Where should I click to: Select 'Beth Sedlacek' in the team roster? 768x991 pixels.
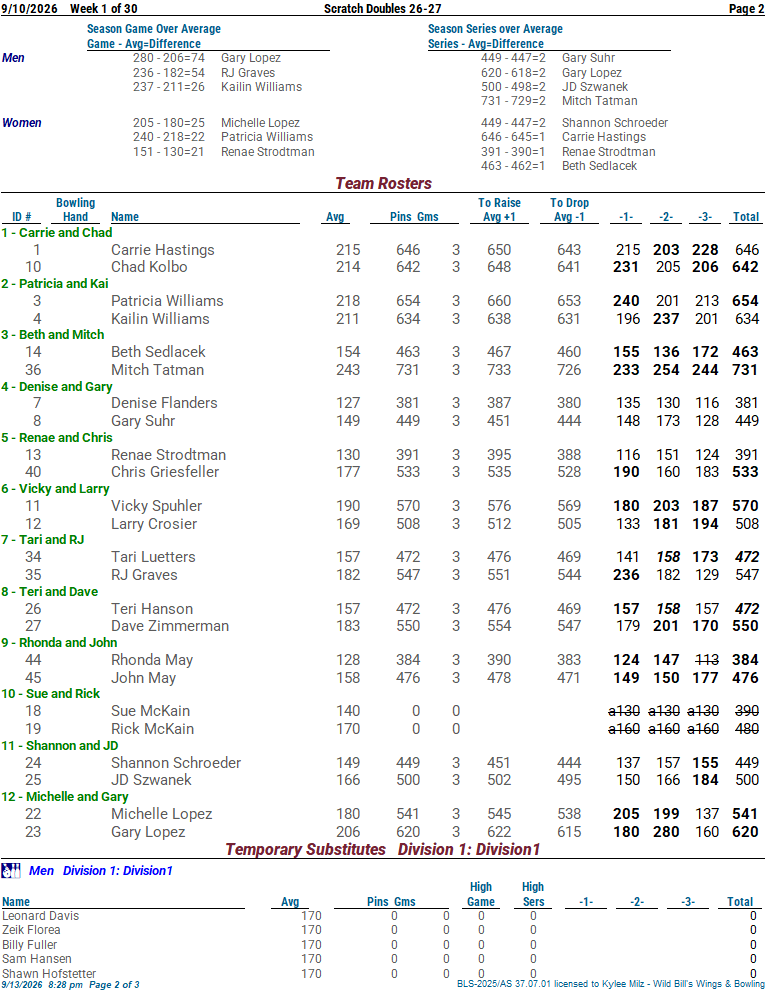tap(158, 351)
